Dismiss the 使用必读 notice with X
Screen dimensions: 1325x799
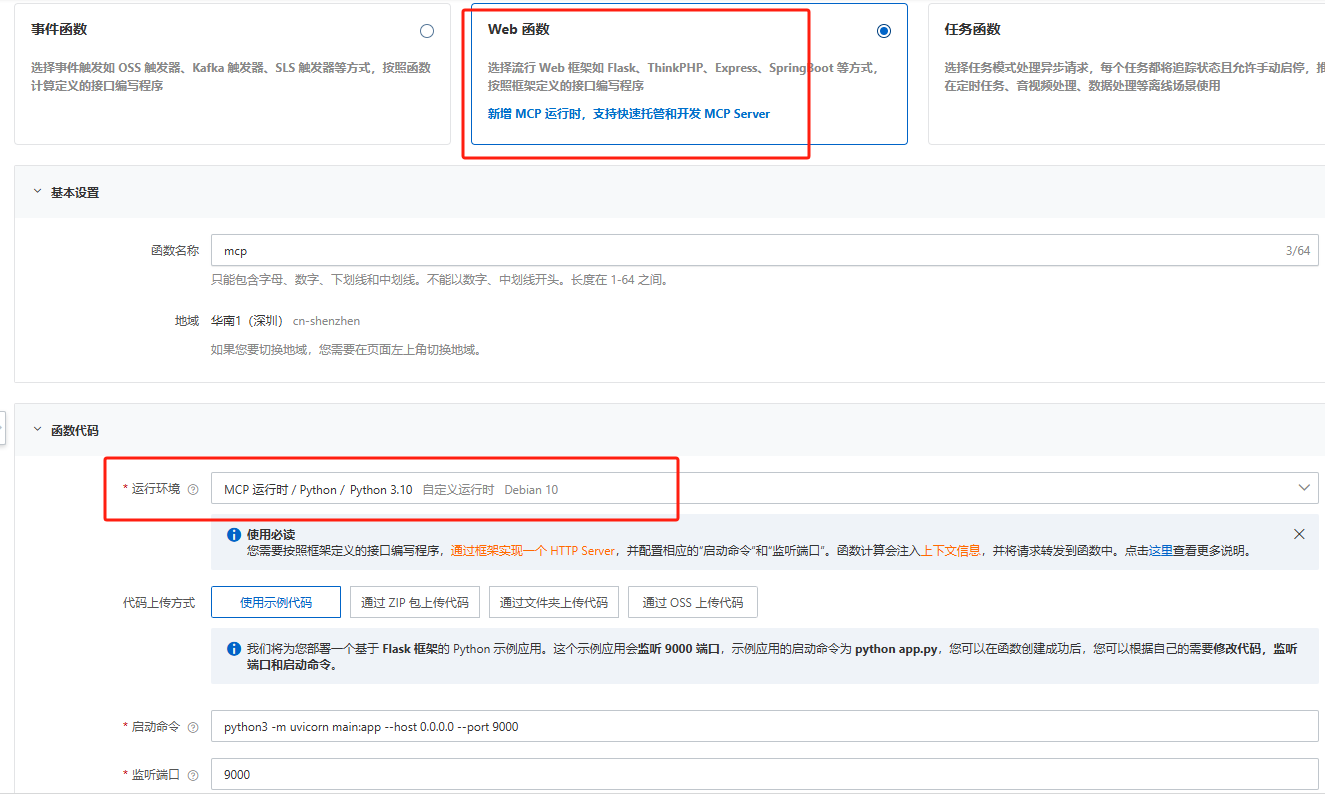pos(1299,534)
